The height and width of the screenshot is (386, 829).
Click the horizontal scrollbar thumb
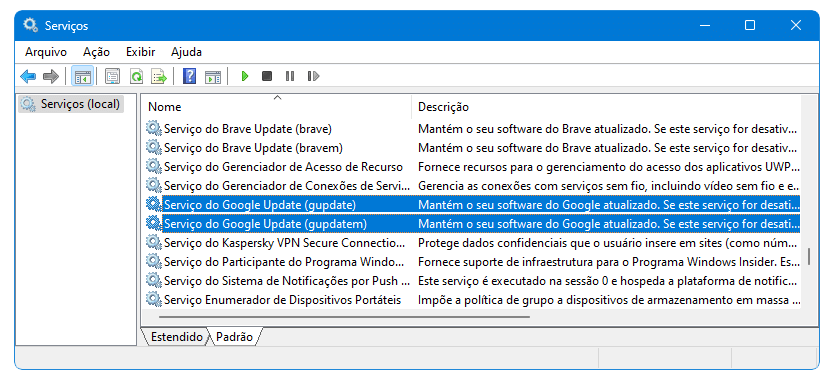pyautogui.click(x=344, y=317)
